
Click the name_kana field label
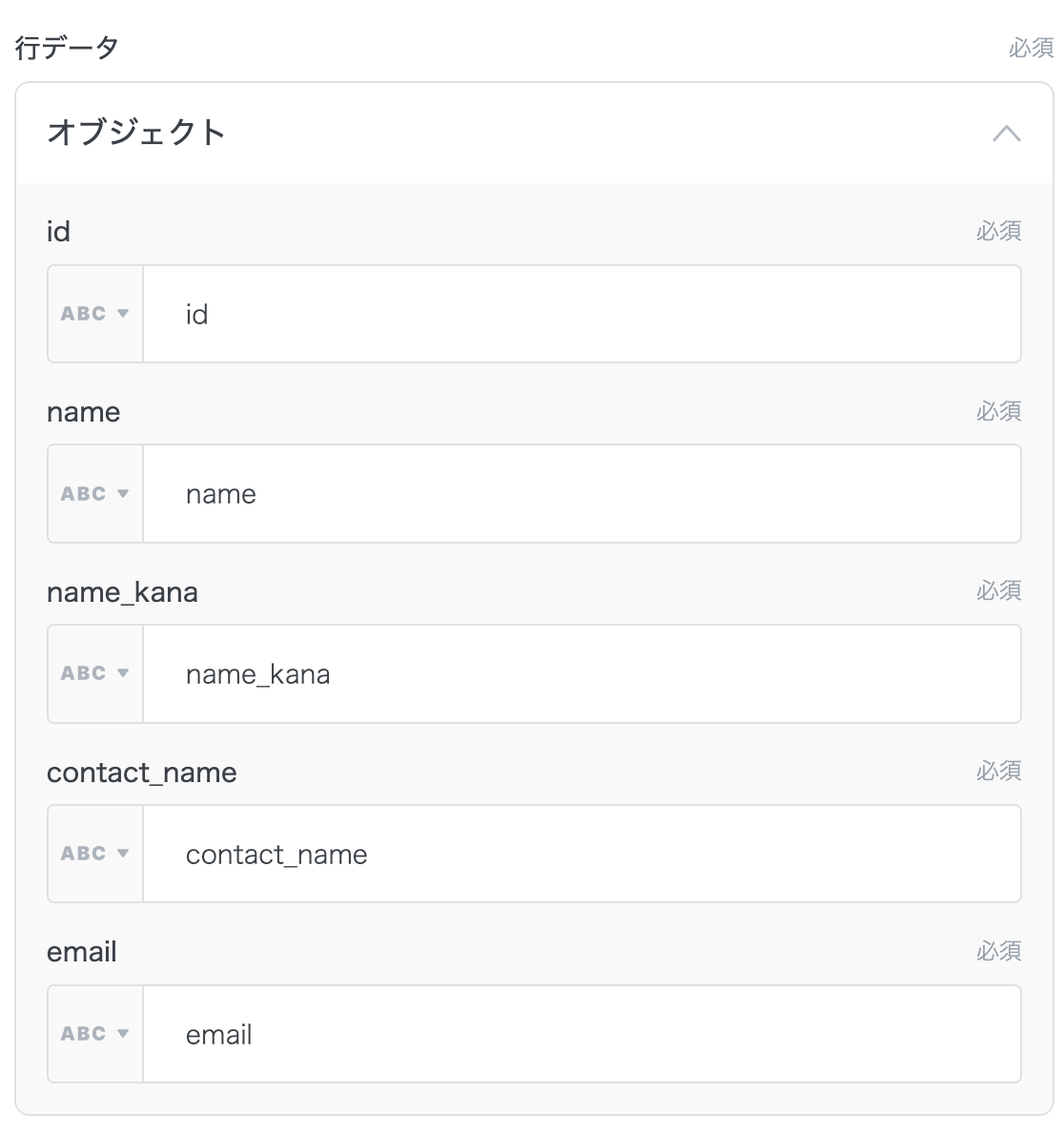122,592
